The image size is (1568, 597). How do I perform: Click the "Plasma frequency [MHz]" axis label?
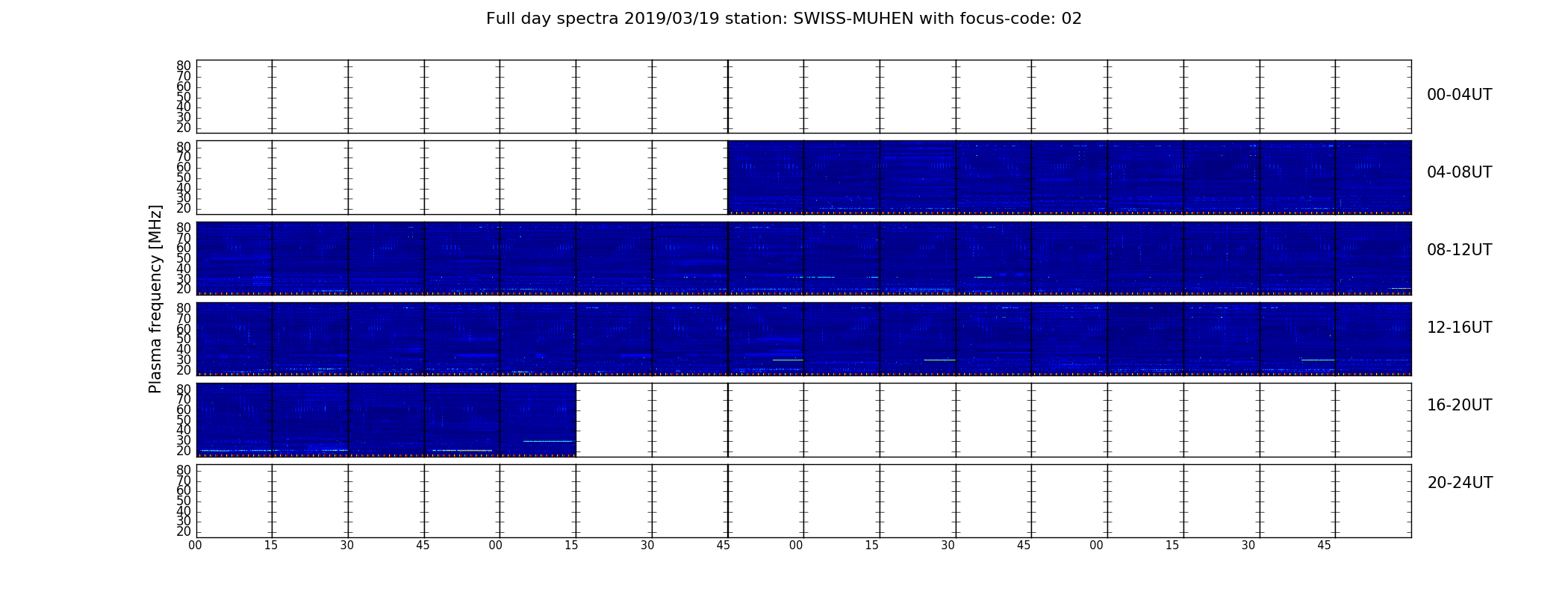tap(155, 298)
